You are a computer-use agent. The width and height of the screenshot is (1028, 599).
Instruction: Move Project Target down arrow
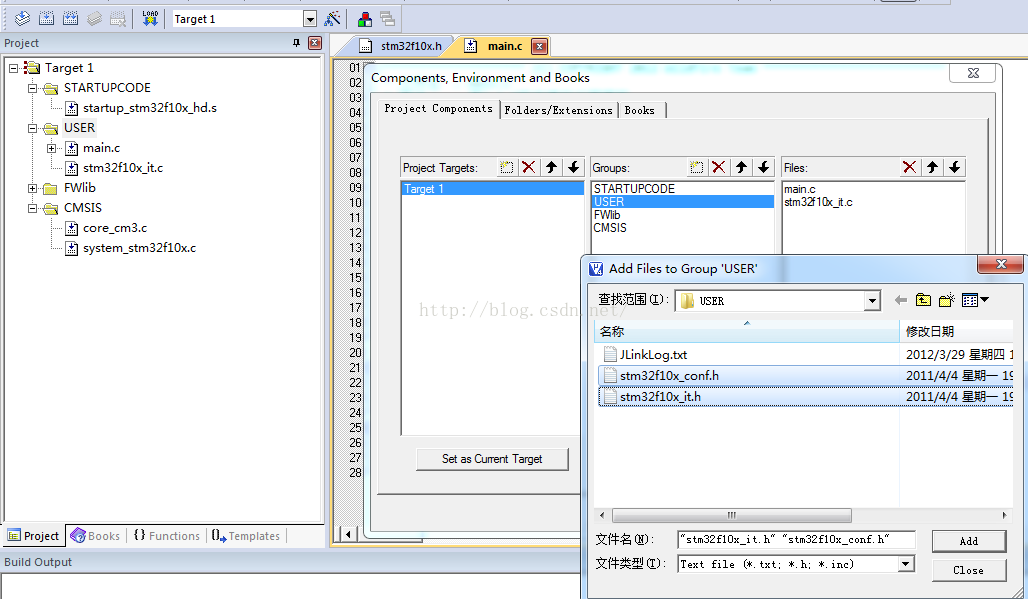pyautogui.click(x=574, y=167)
